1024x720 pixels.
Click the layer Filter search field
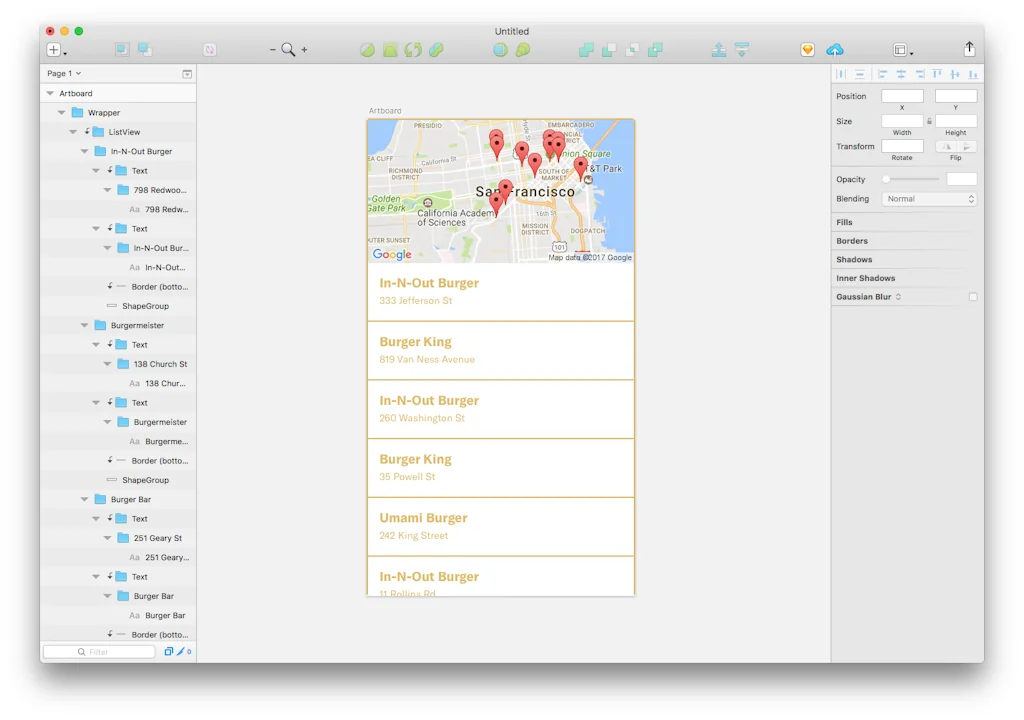99,652
